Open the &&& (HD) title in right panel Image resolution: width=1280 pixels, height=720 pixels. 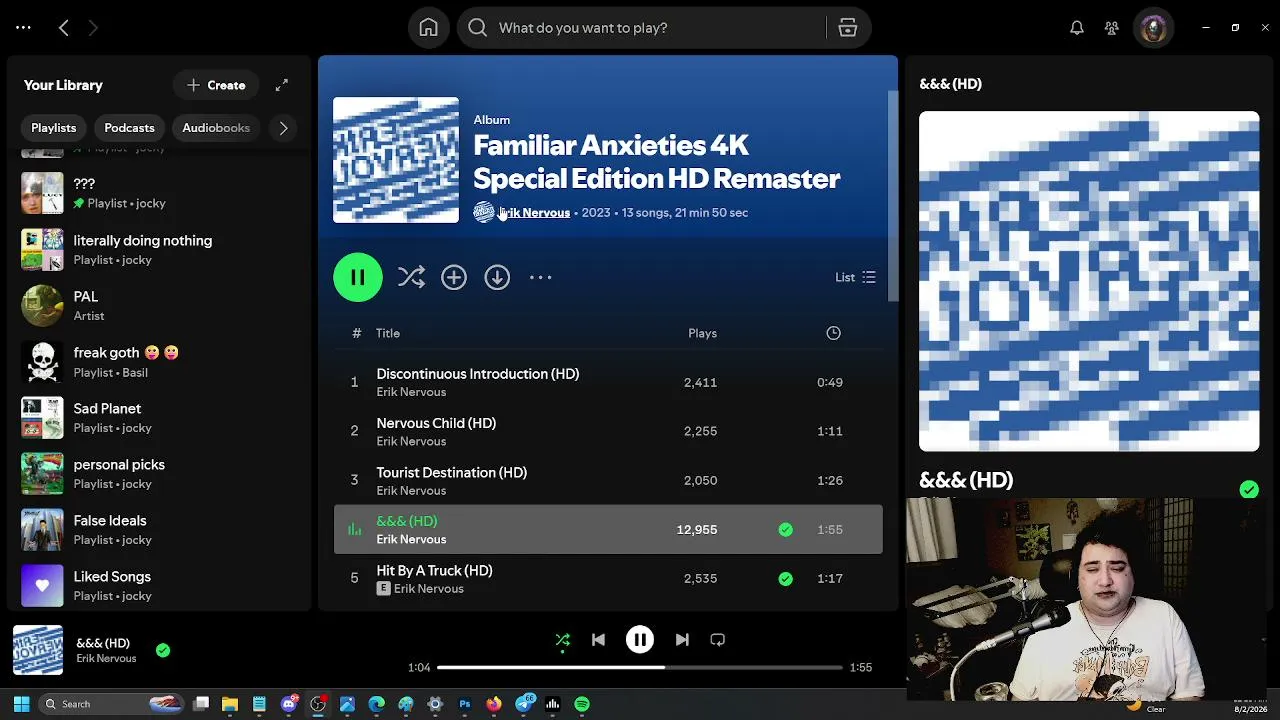pos(966,480)
